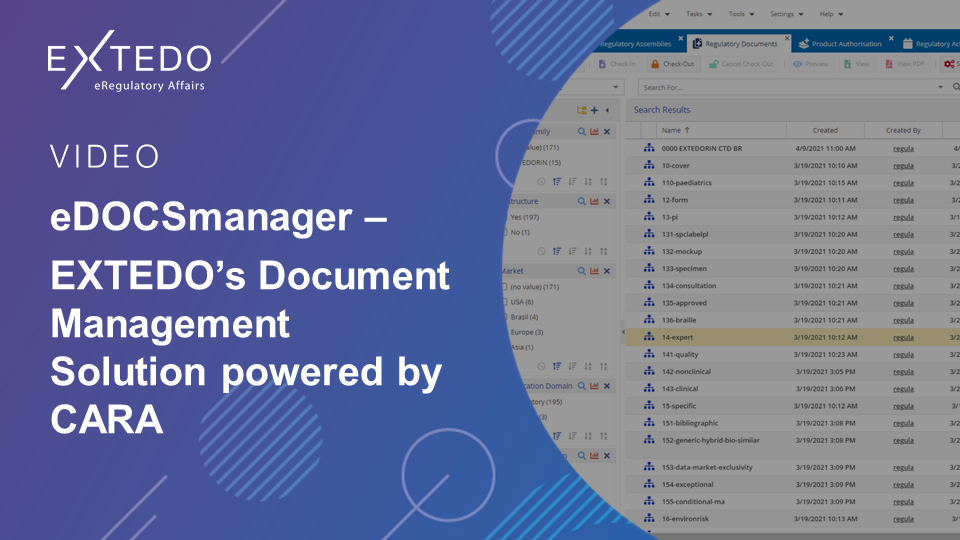
Task: Open the Tools dropdown menu
Action: click(x=742, y=14)
